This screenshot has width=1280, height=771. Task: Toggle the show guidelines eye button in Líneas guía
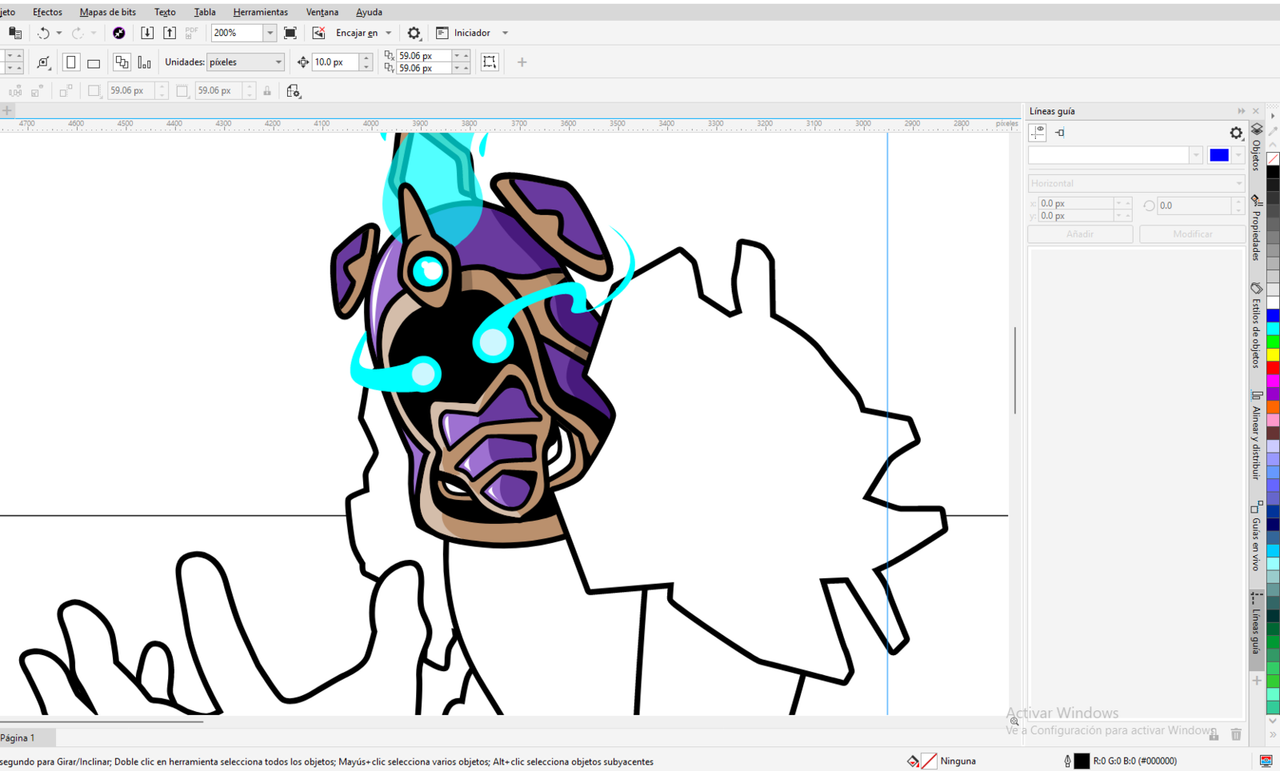[1038, 133]
